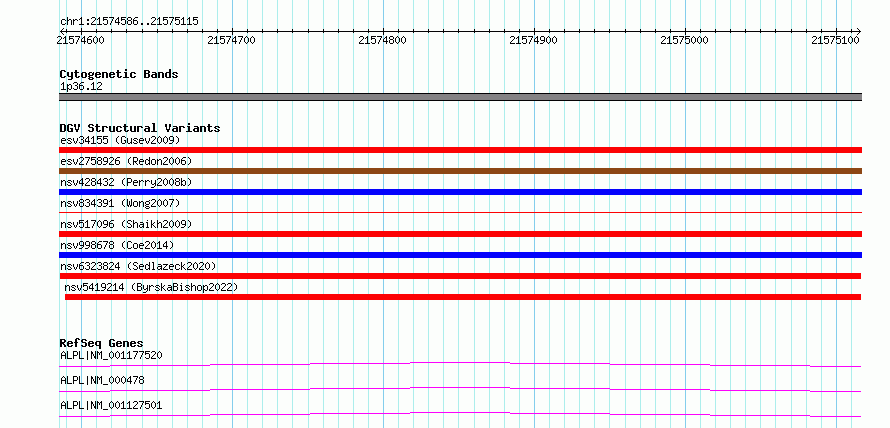Click ruler position 21574700
Viewport: 890px width, 428px height.
point(232,40)
